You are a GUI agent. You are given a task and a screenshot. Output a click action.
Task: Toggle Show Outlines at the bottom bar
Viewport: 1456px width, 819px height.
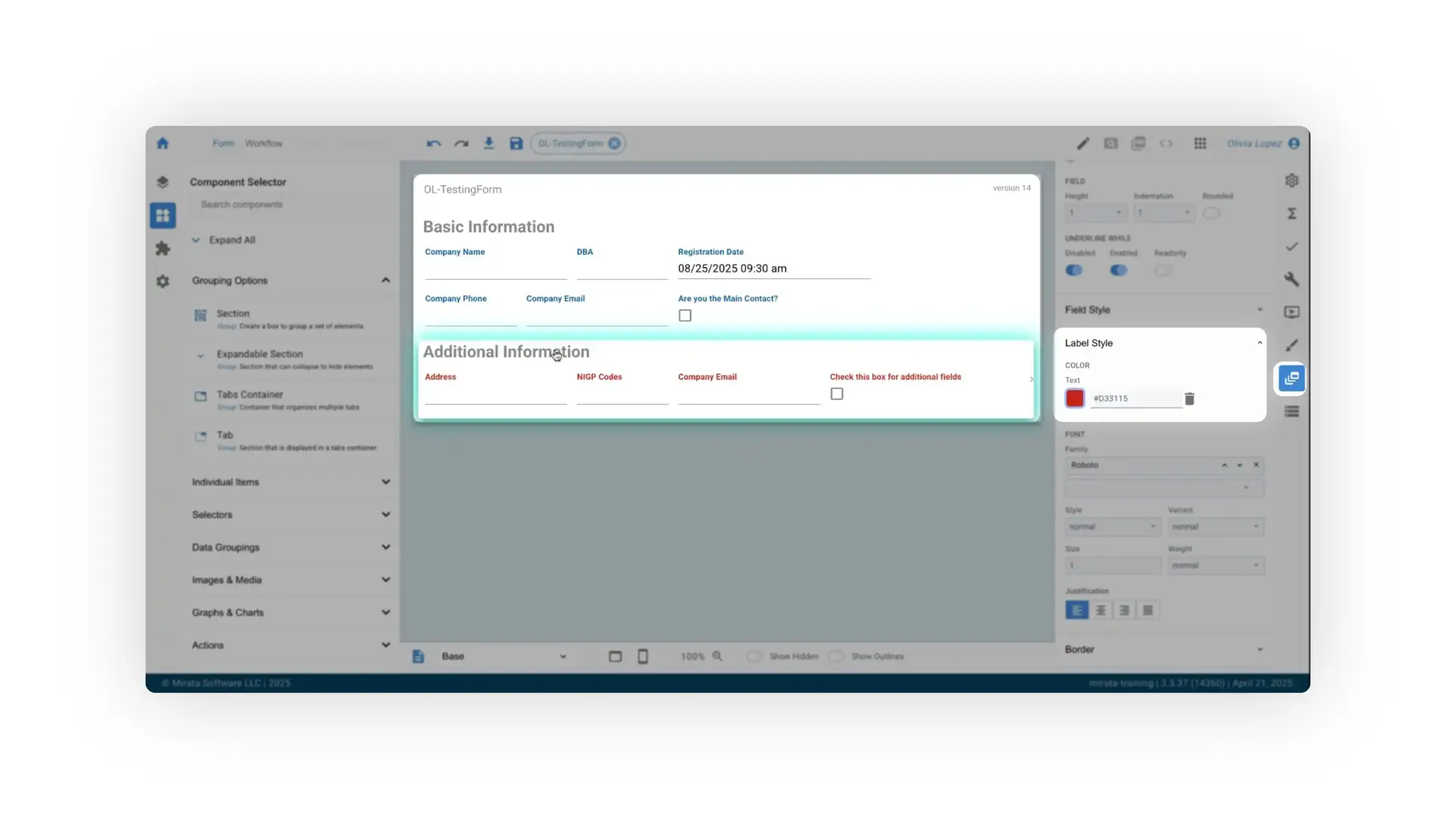[837, 657]
